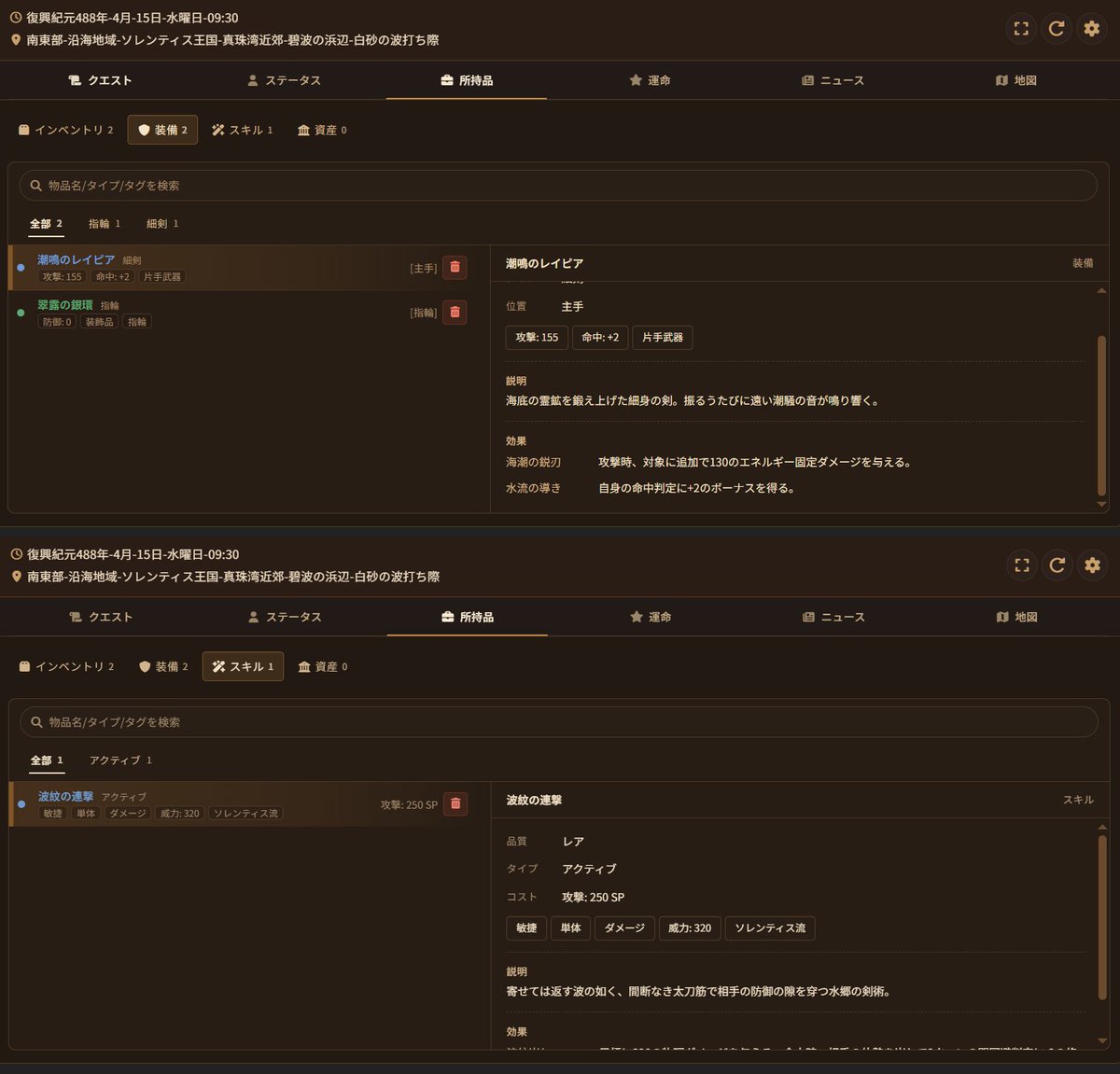This screenshot has width=1120, height=1074.
Task: Click 片手武器 tag in the detail panel
Action: click(x=663, y=337)
